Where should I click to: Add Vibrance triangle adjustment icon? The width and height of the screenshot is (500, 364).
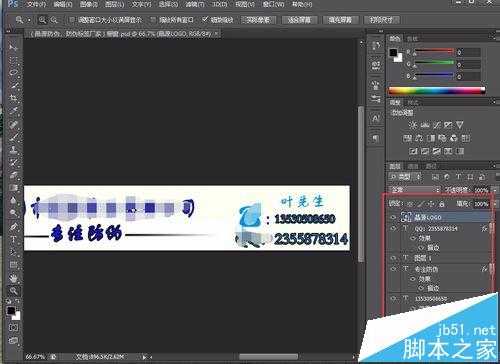pyautogui.click(x=460, y=125)
